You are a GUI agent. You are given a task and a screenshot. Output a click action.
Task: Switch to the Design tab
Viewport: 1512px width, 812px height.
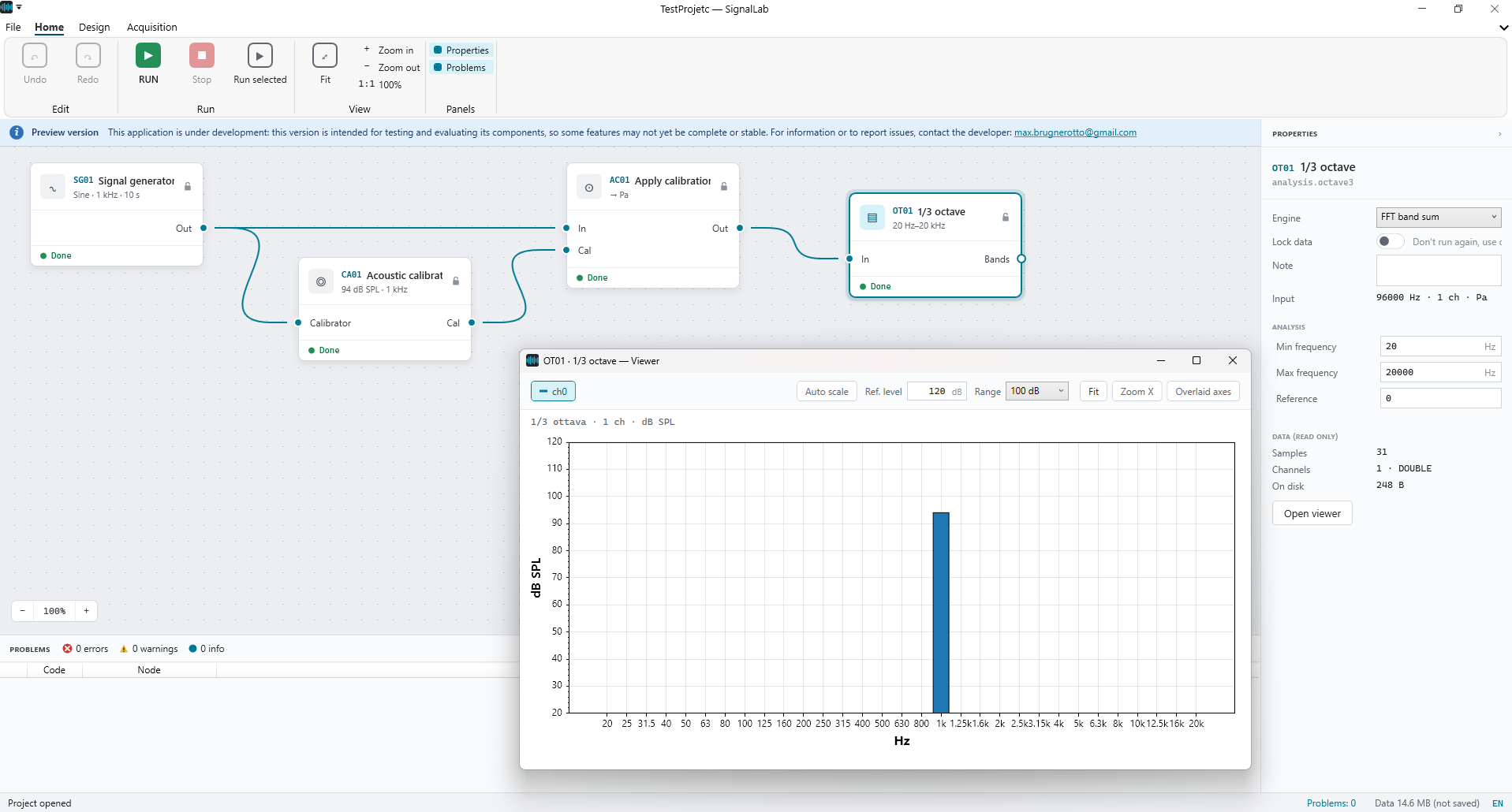(x=95, y=27)
